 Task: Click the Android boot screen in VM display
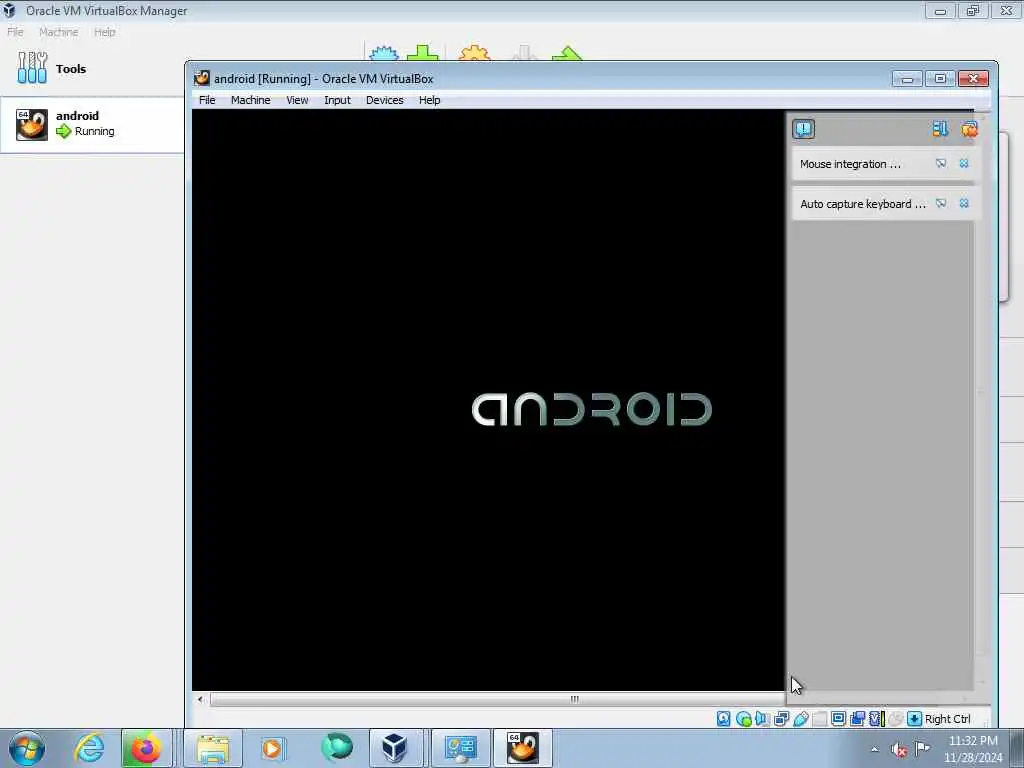pos(488,400)
